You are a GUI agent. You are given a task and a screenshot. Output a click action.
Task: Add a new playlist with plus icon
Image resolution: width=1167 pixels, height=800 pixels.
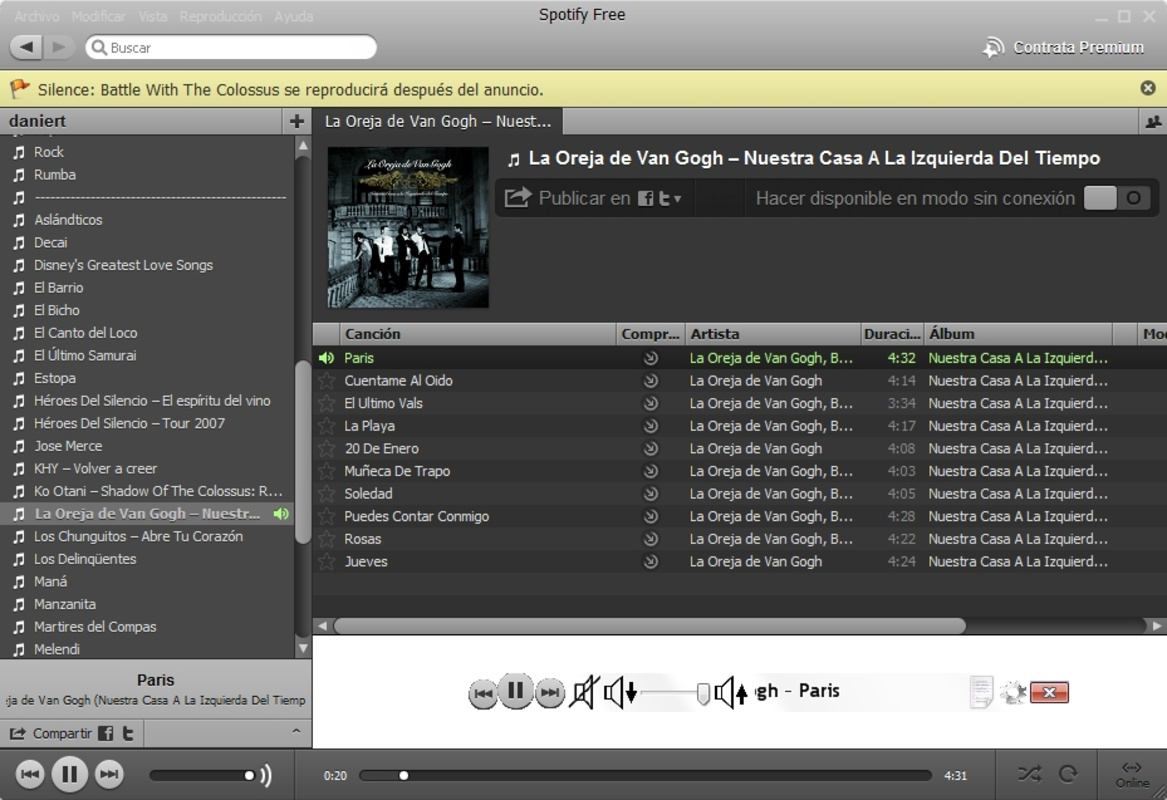coord(296,121)
